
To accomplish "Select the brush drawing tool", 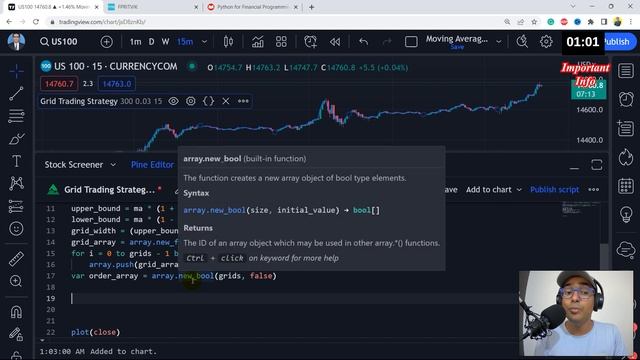I will coord(16,139).
